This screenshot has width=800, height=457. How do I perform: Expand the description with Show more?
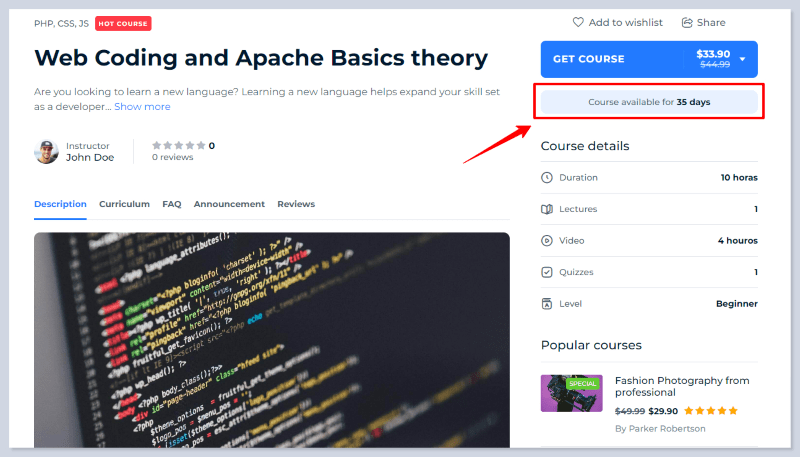[142, 107]
